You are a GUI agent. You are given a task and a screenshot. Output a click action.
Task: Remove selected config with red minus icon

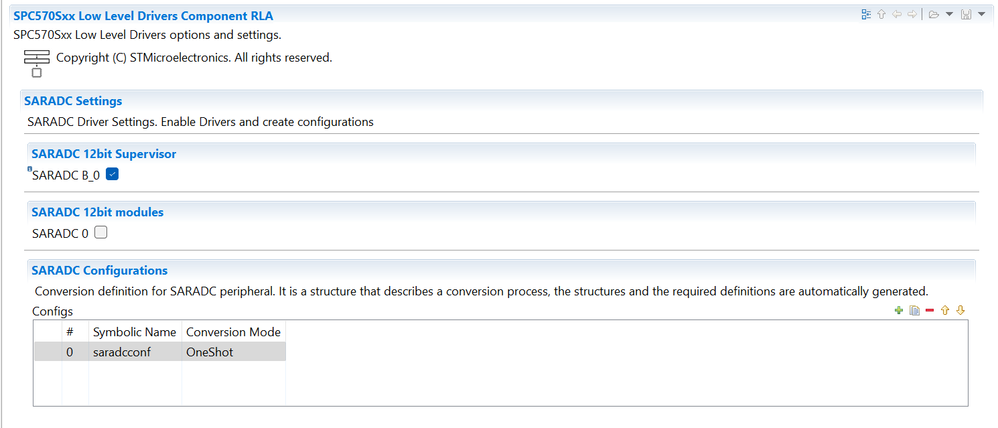tap(930, 311)
